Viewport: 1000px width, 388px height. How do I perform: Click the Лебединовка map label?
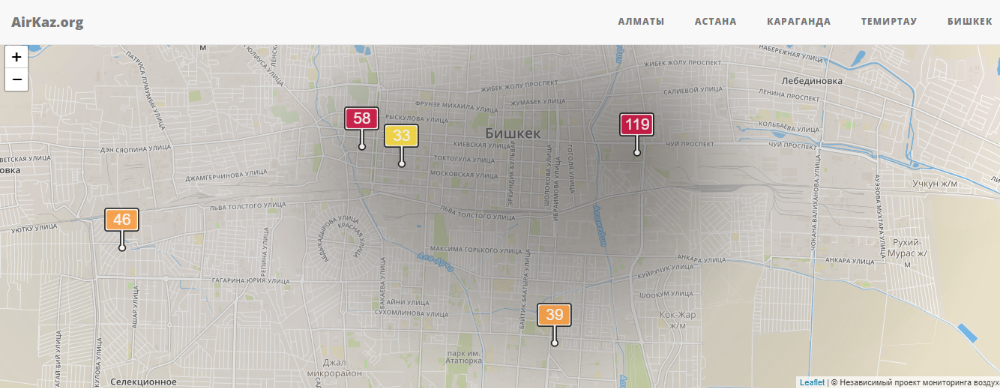(x=812, y=81)
